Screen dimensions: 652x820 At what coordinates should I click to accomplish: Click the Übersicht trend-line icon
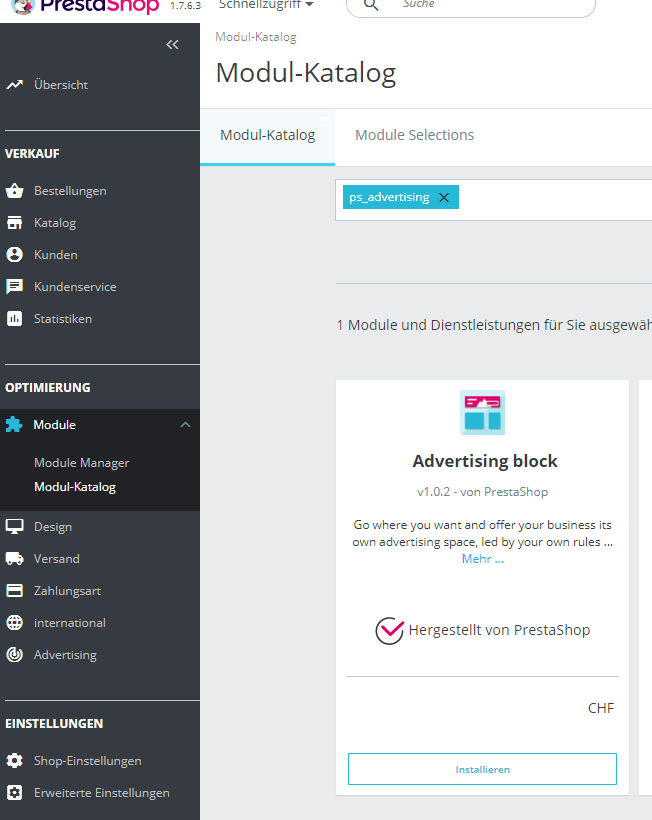coord(15,84)
